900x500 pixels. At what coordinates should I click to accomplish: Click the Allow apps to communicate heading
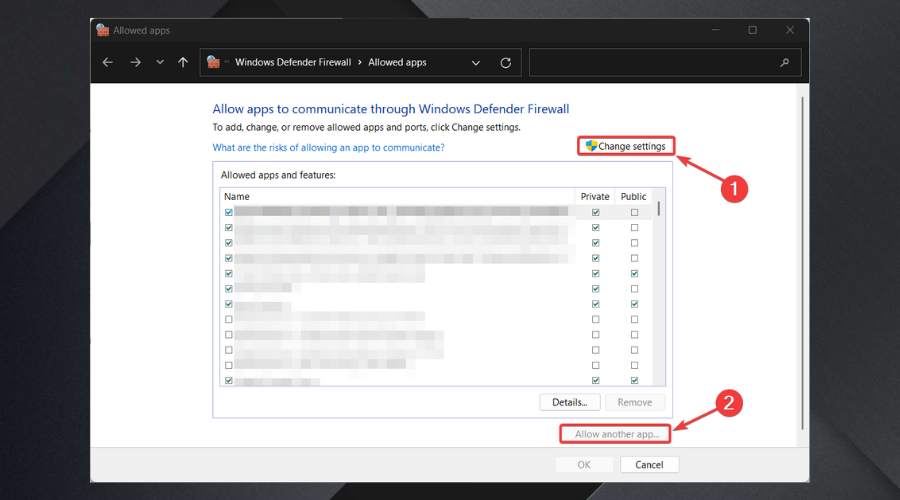[x=391, y=109]
